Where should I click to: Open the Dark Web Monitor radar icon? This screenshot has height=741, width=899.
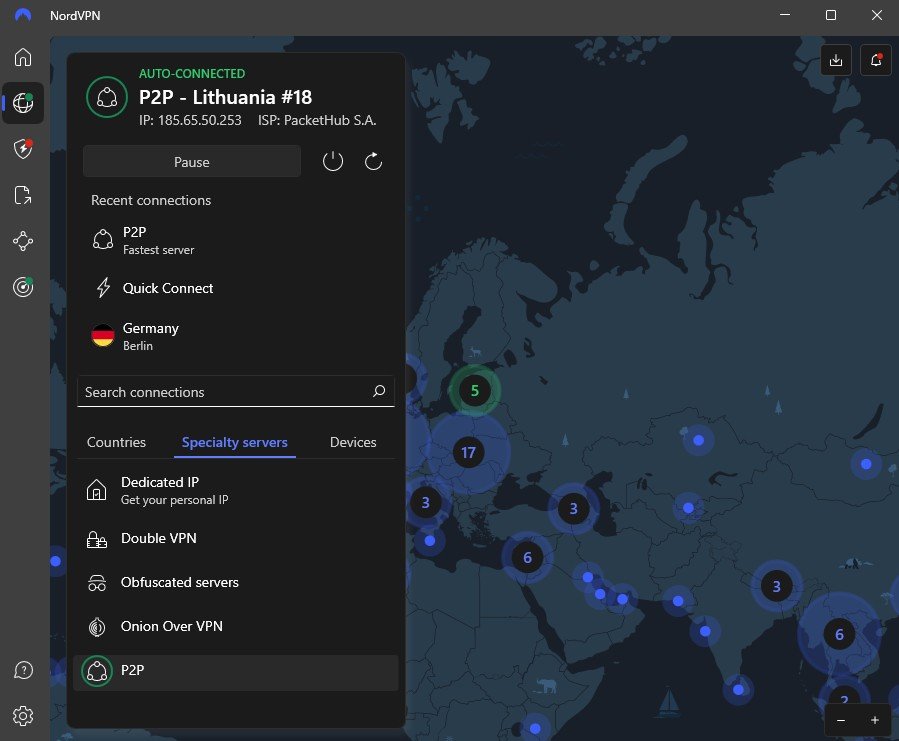(23, 287)
